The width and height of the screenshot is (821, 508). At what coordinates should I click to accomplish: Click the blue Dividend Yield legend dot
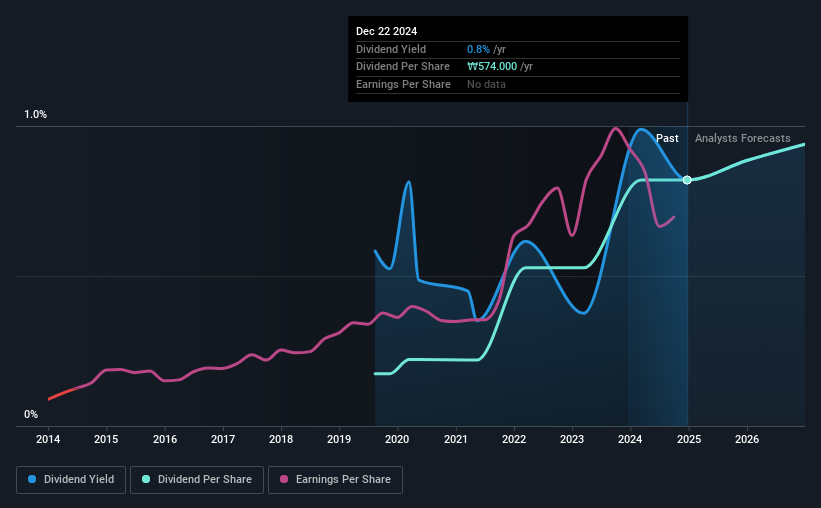click(32, 479)
